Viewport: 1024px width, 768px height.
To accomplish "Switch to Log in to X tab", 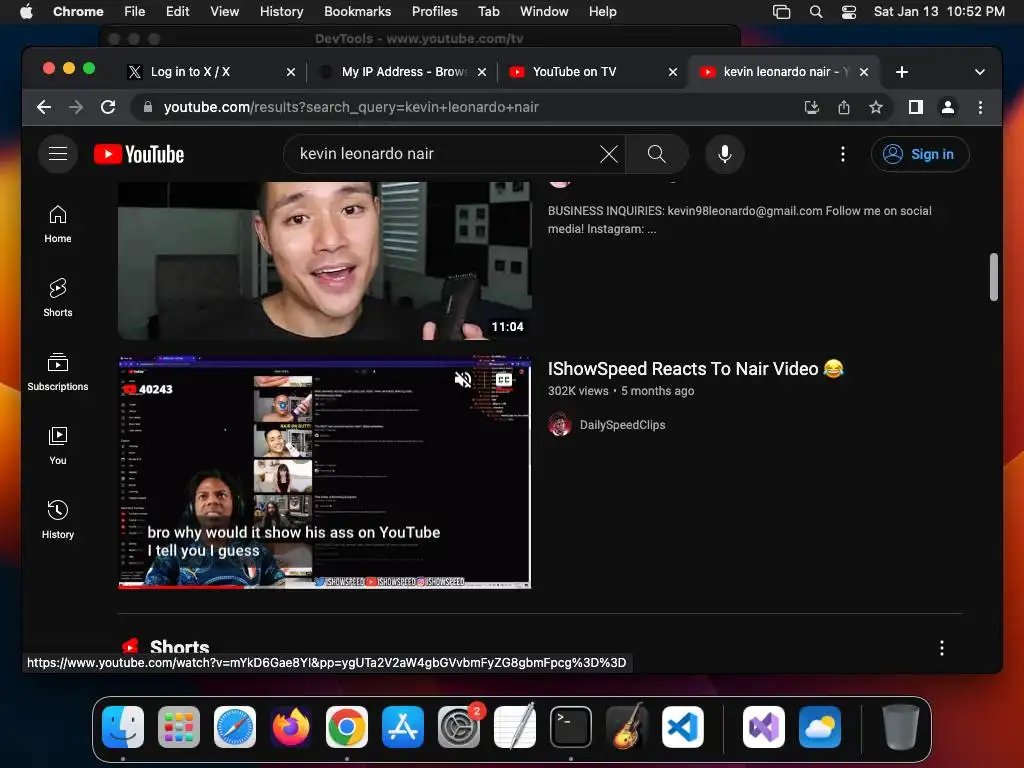I will pyautogui.click(x=209, y=72).
